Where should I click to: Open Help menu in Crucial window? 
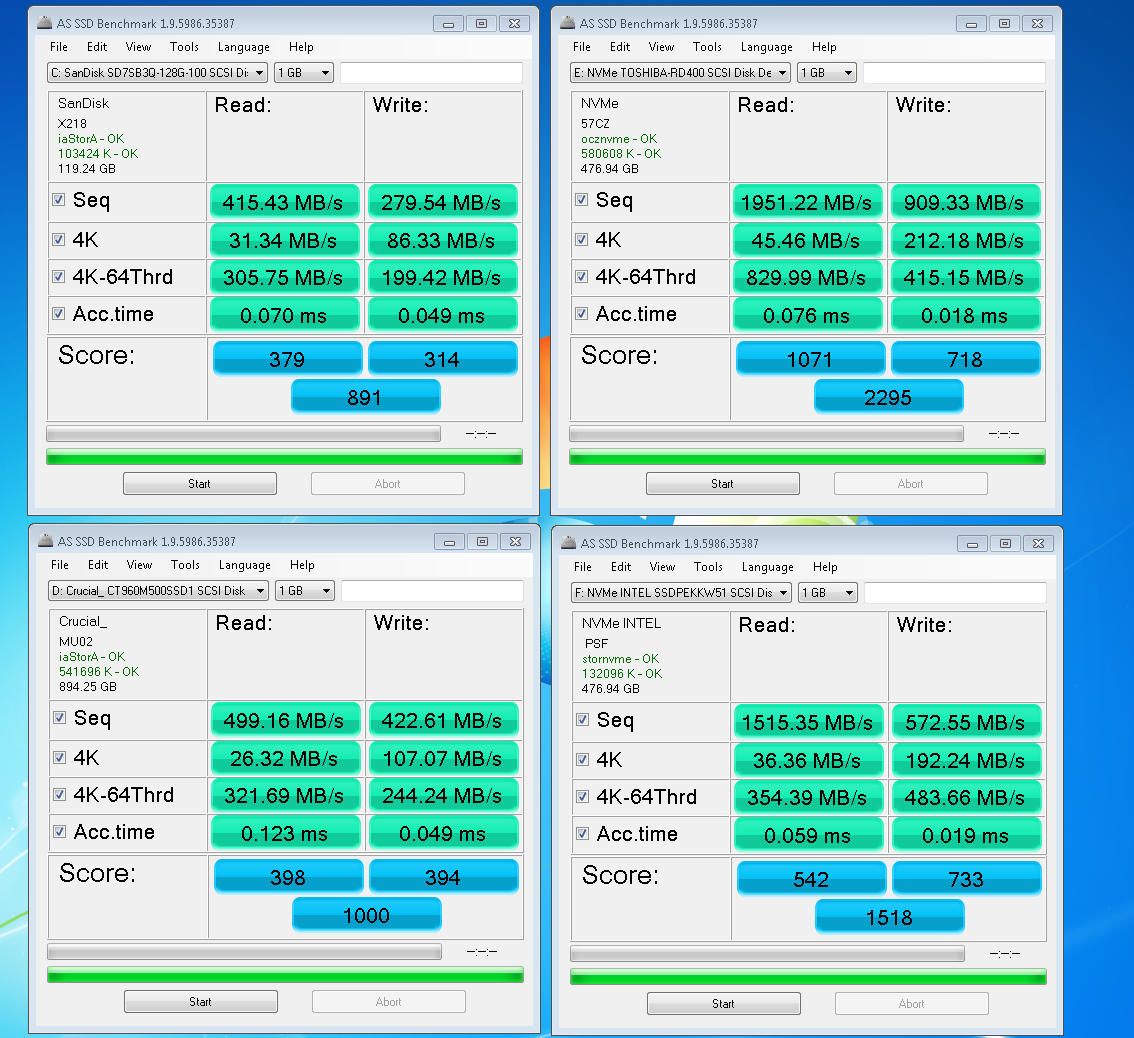tap(302, 565)
